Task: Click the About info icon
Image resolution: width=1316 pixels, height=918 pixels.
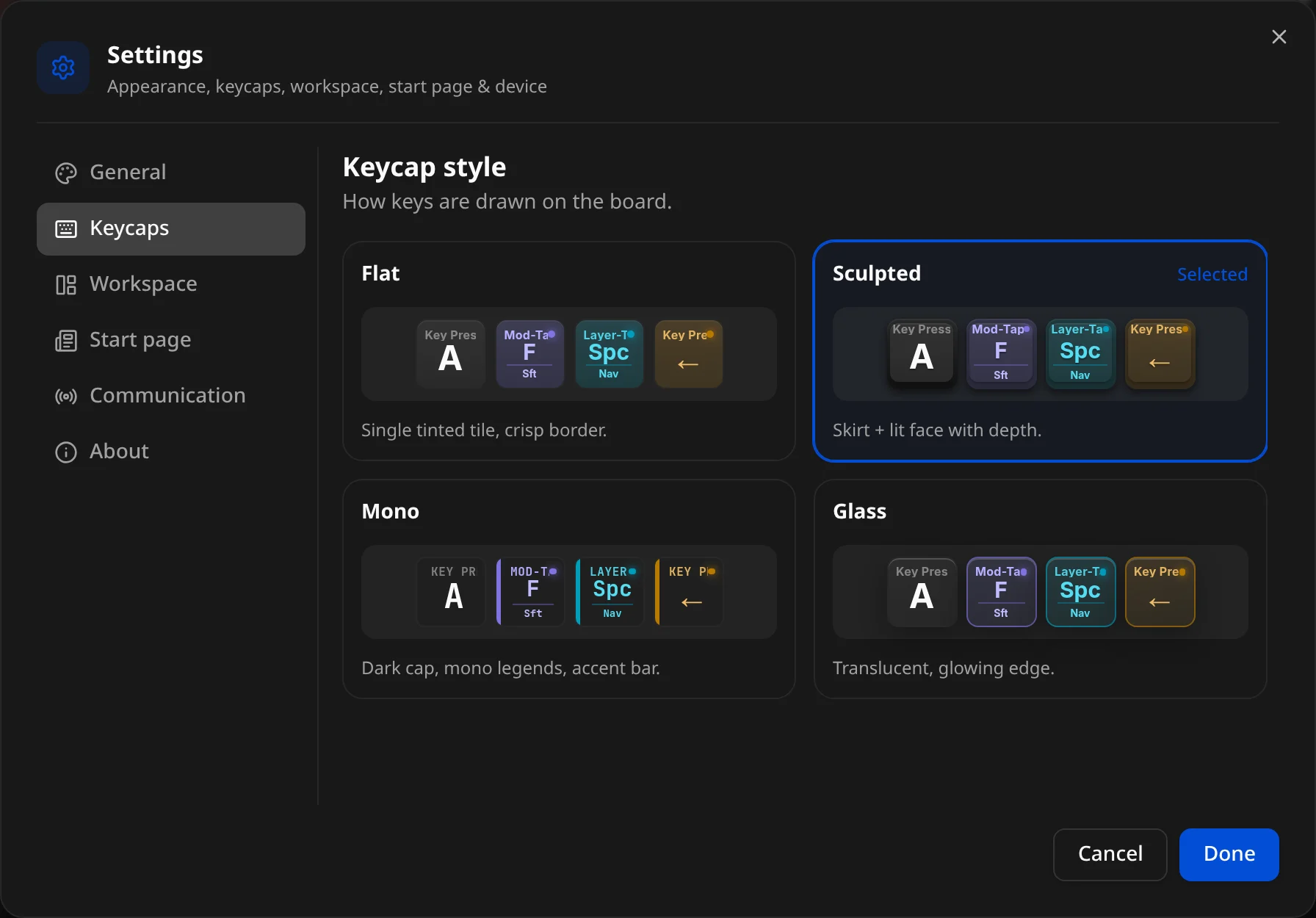Action: (66, 452)
